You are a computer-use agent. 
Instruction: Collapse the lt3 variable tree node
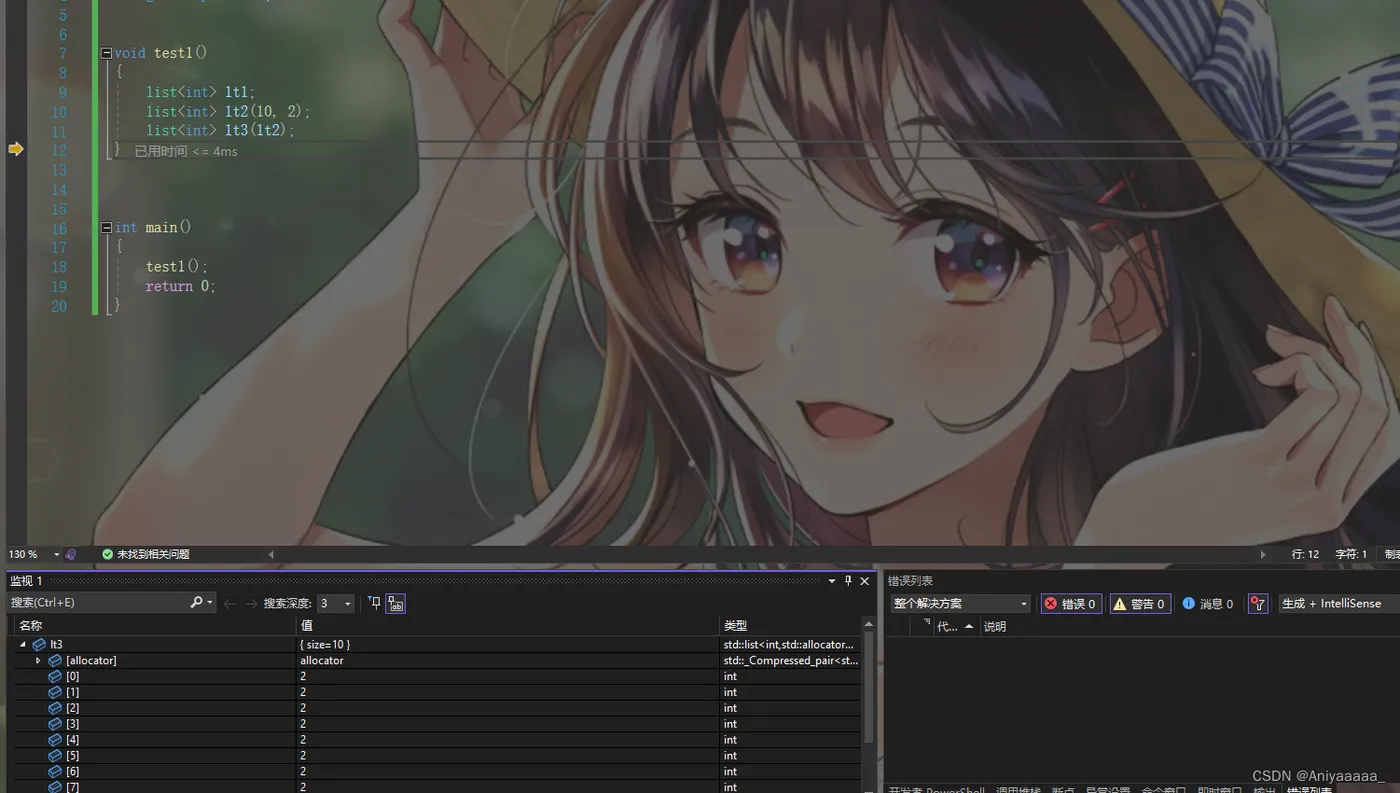coord(23,645)
